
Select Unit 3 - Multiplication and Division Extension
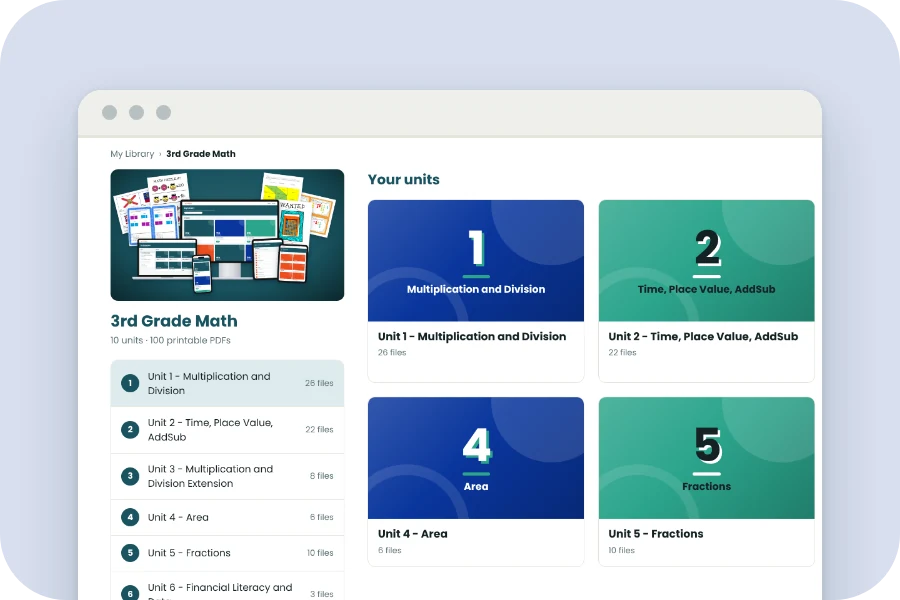click(227, 477)
